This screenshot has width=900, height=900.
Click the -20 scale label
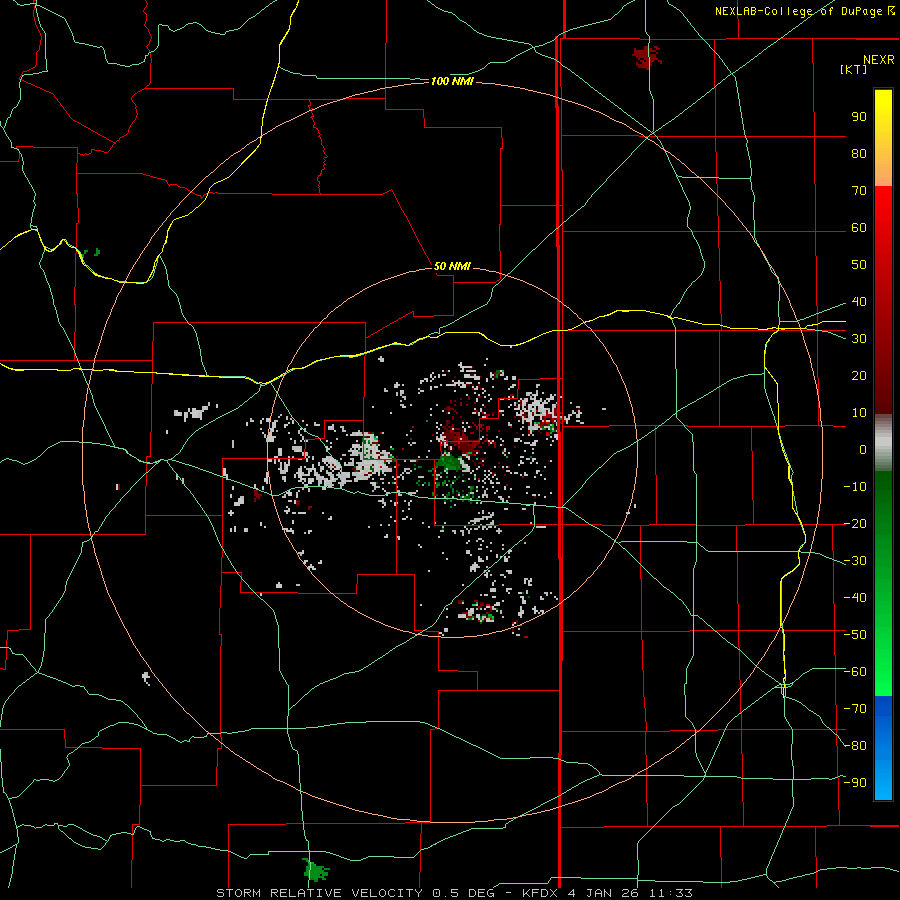[855, 524]
